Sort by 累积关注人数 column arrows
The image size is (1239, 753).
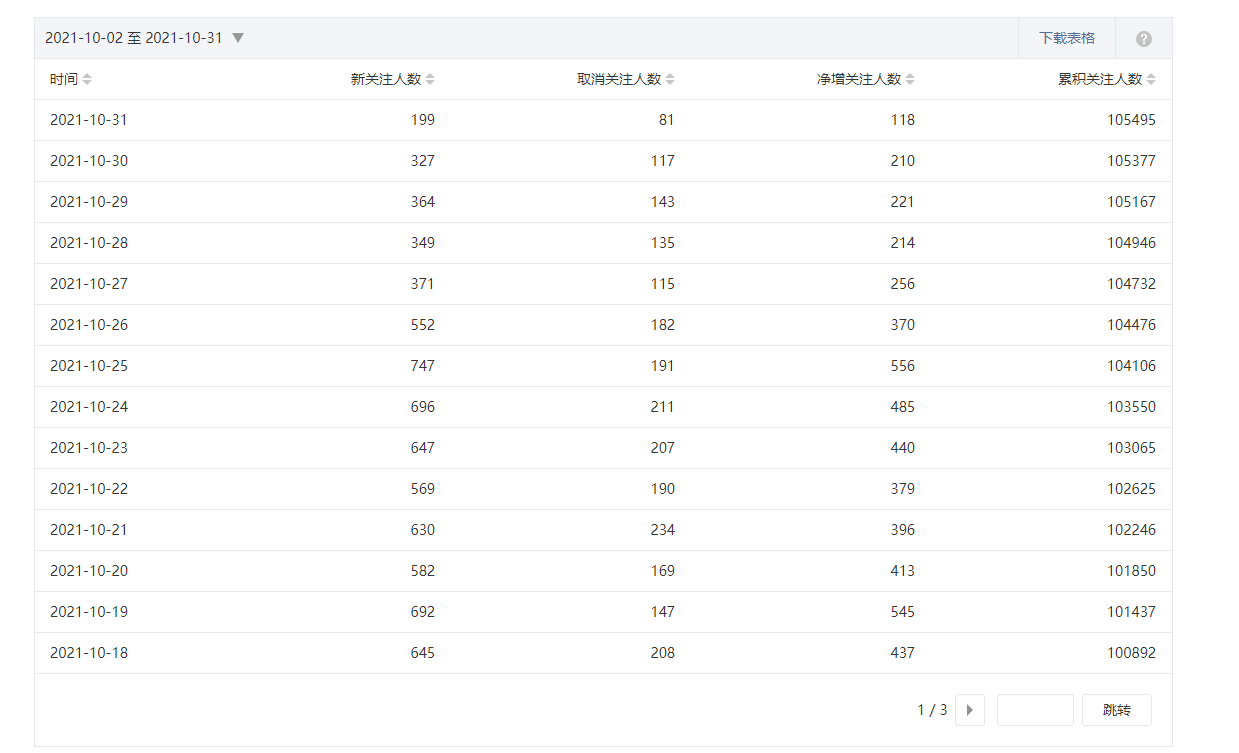(1151, 80)
